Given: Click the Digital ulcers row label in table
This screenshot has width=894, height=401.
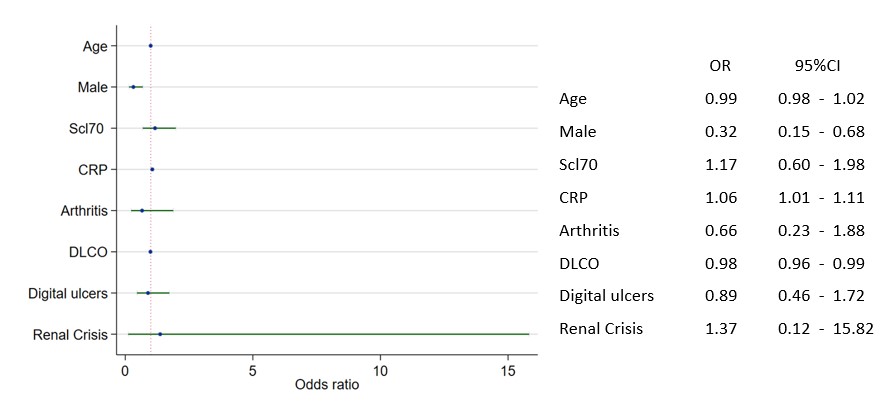Looking at the screenshot, I should click(x=606, y=296).
